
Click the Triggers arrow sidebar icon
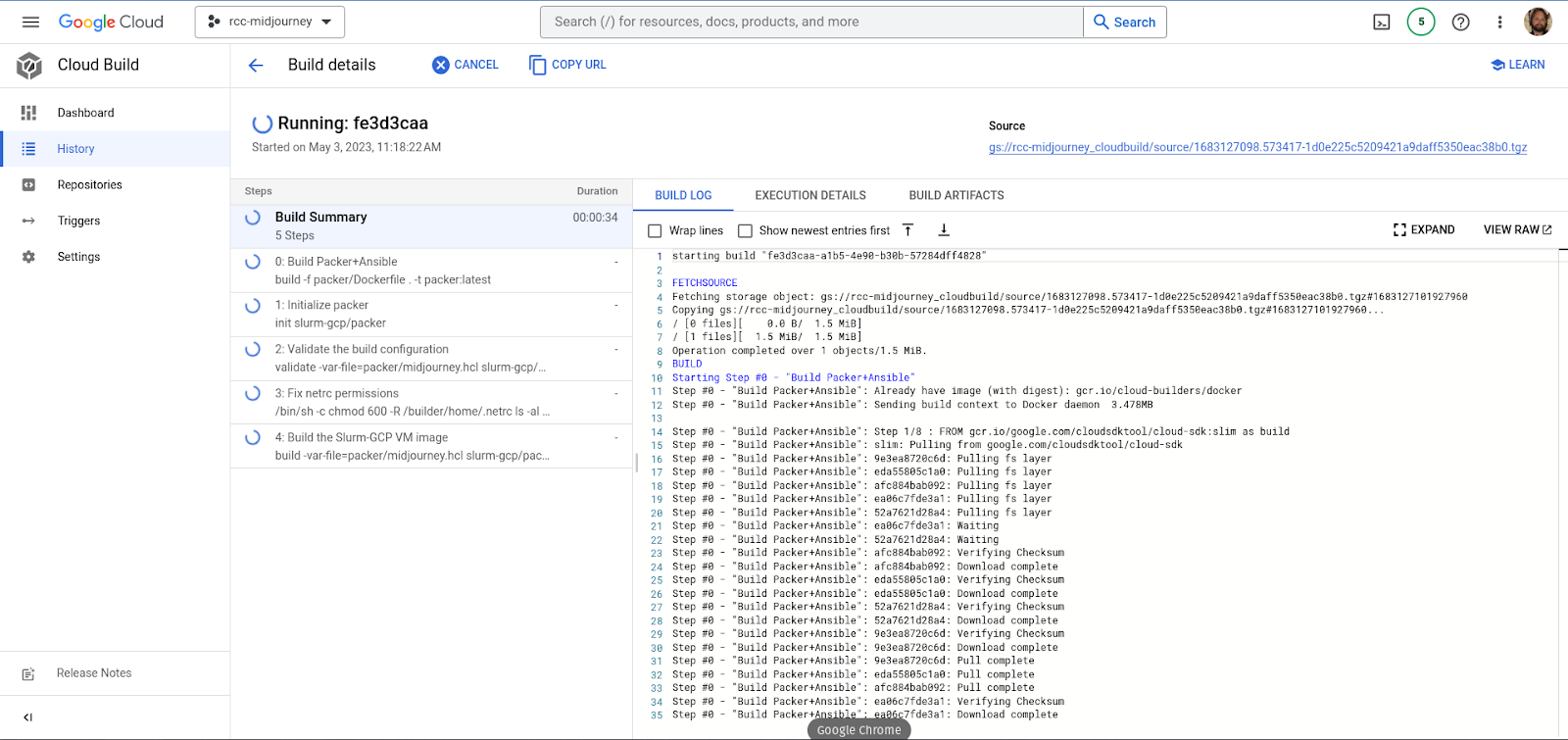pyautogui.click(x=28, y=221)
